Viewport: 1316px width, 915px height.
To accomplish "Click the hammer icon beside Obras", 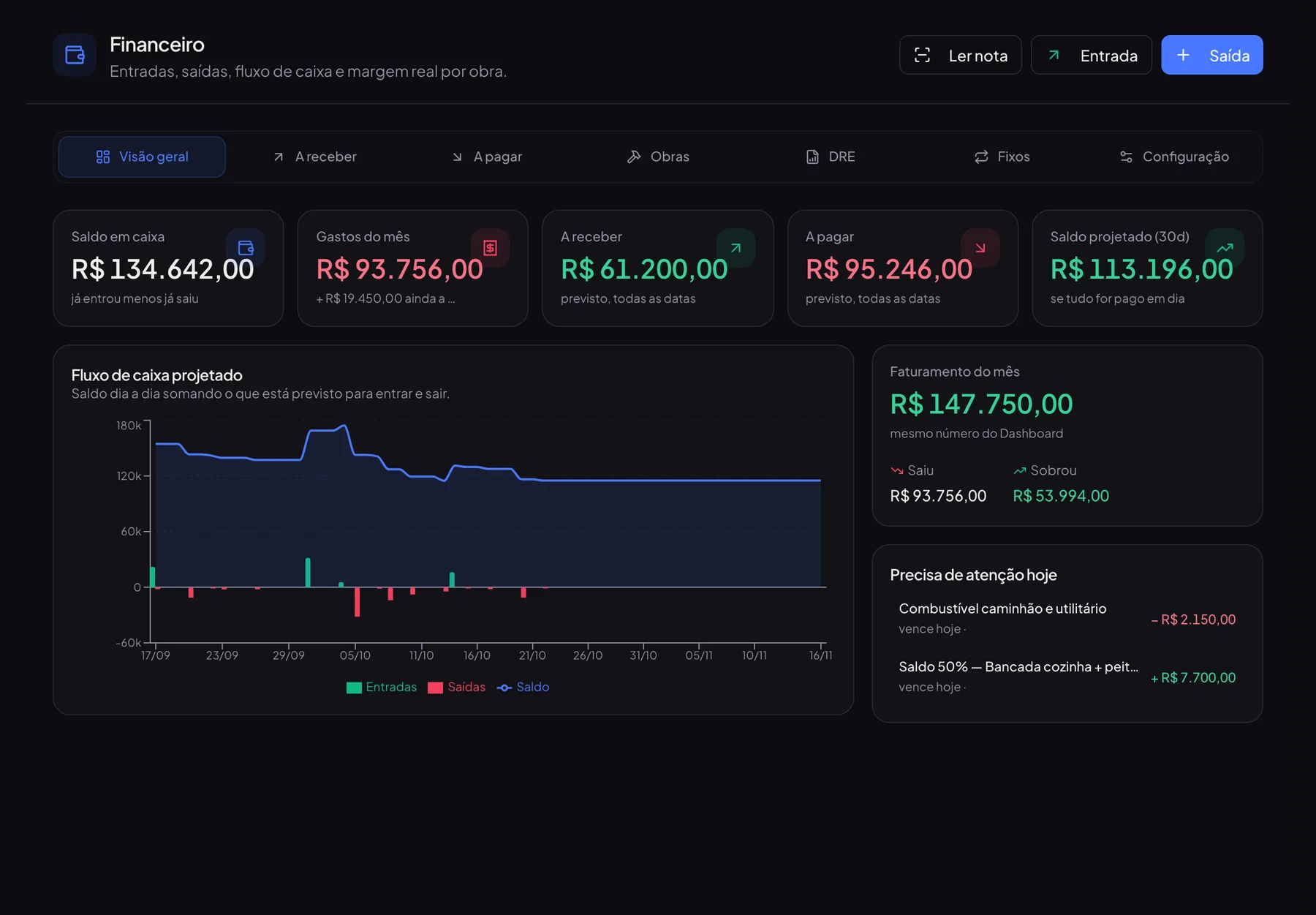I will click(634, 157).
